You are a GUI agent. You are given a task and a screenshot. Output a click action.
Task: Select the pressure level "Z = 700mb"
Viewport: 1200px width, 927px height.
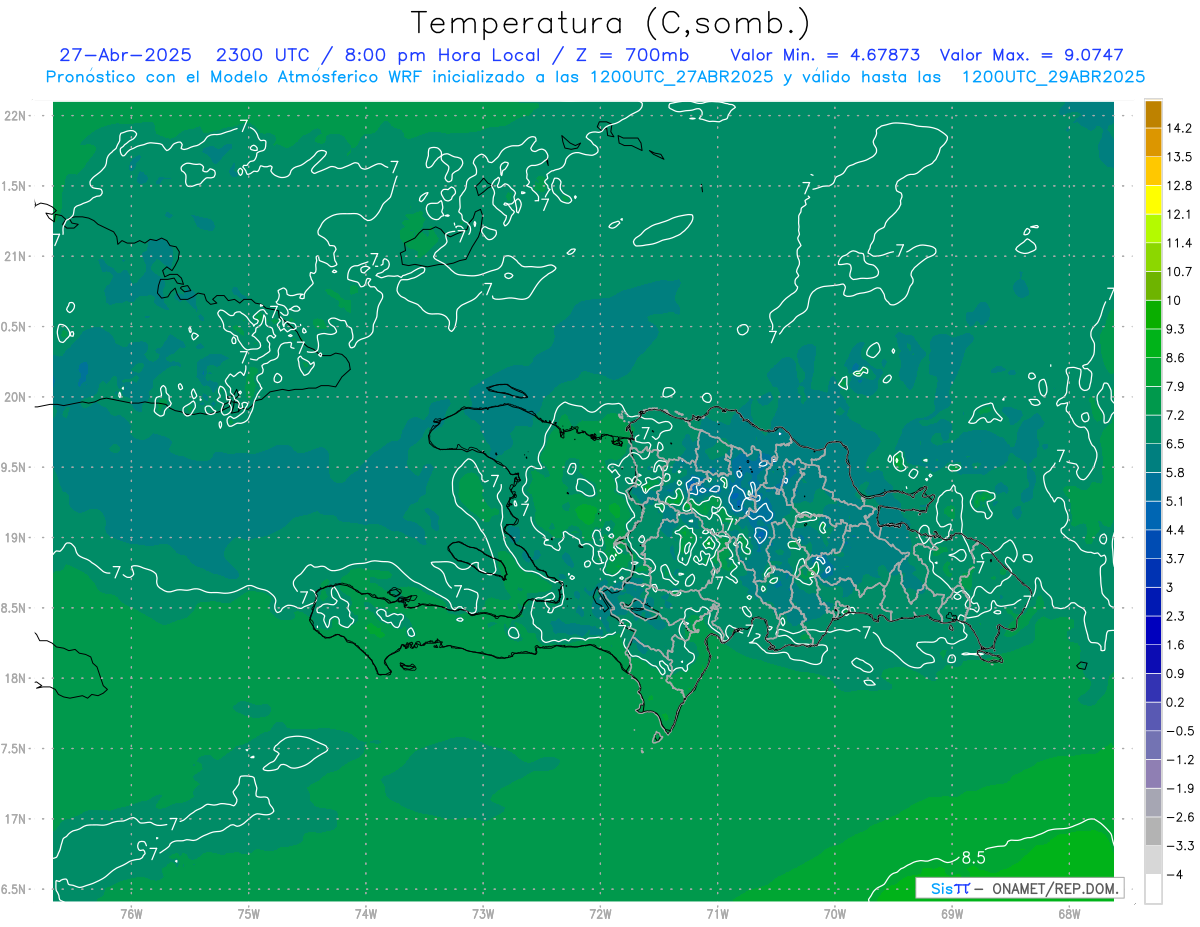[x=632, y=55]
